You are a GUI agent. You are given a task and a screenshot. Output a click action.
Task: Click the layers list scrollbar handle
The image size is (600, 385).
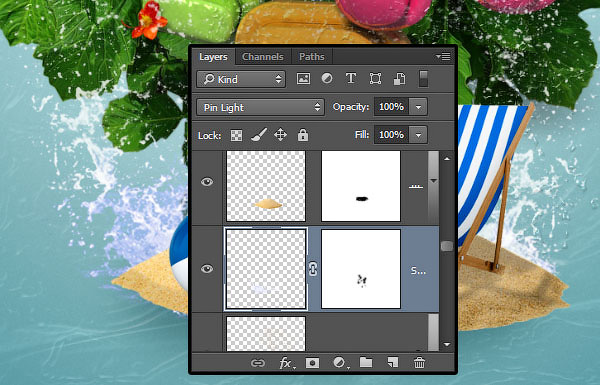point(447,246)
